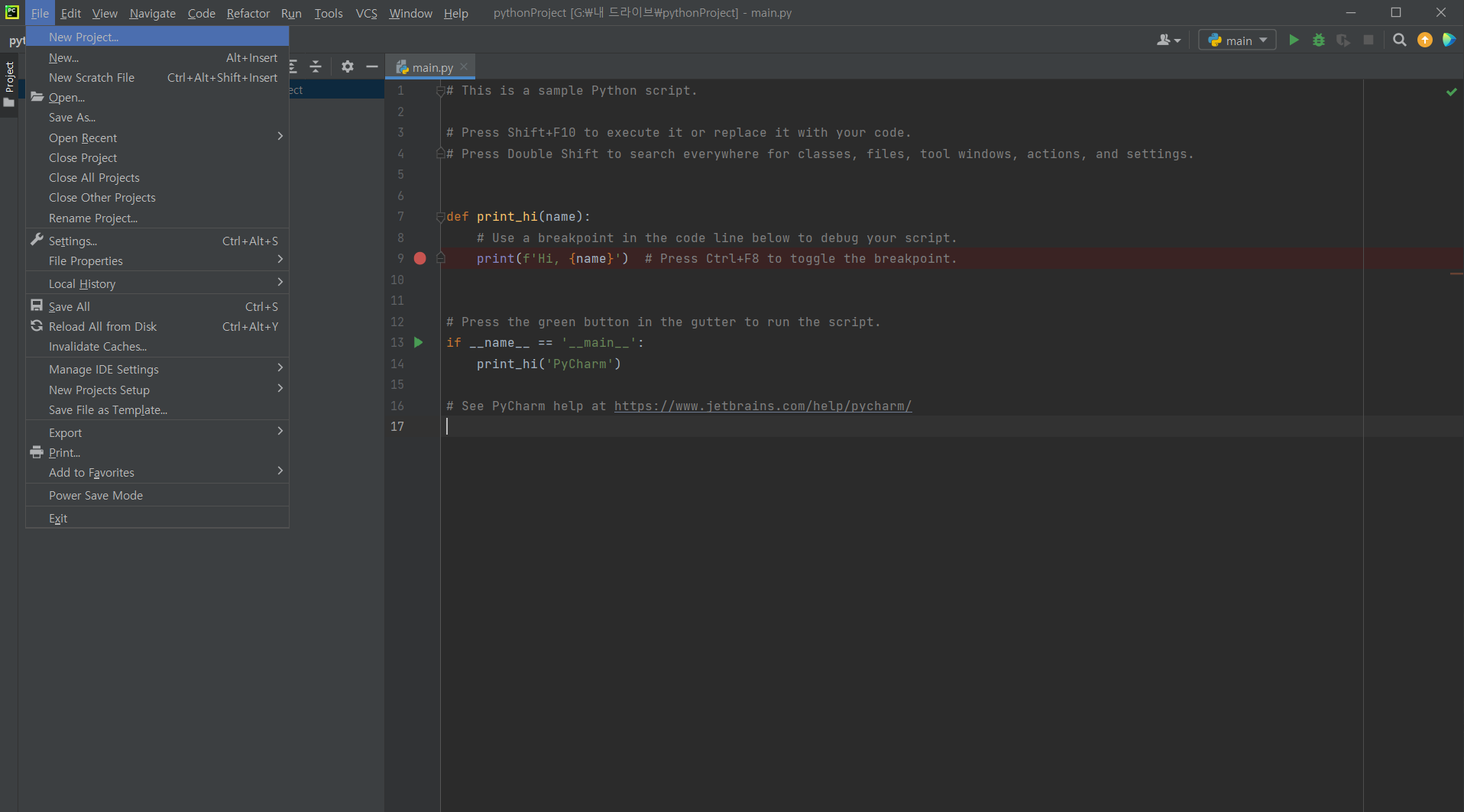Select Invalidate Caches... entry

coord(157,346)
